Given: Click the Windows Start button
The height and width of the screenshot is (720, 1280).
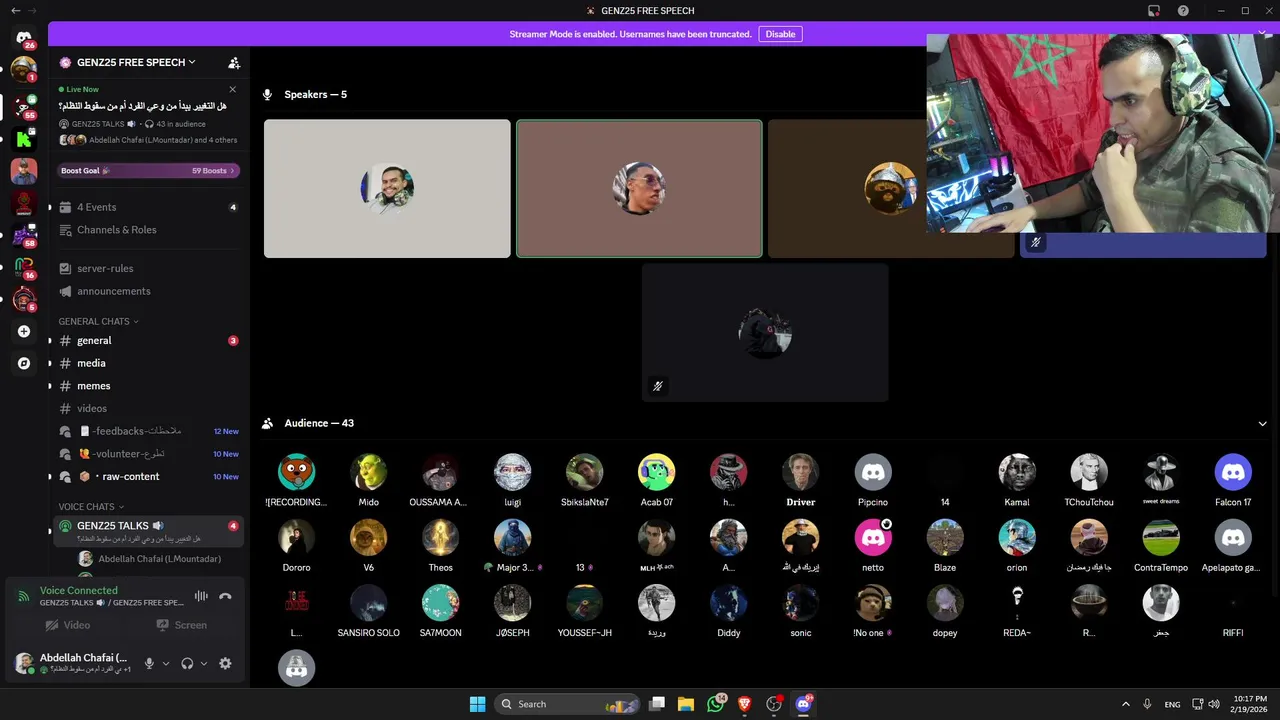Looking at the screenshot, I should (477, 704).
